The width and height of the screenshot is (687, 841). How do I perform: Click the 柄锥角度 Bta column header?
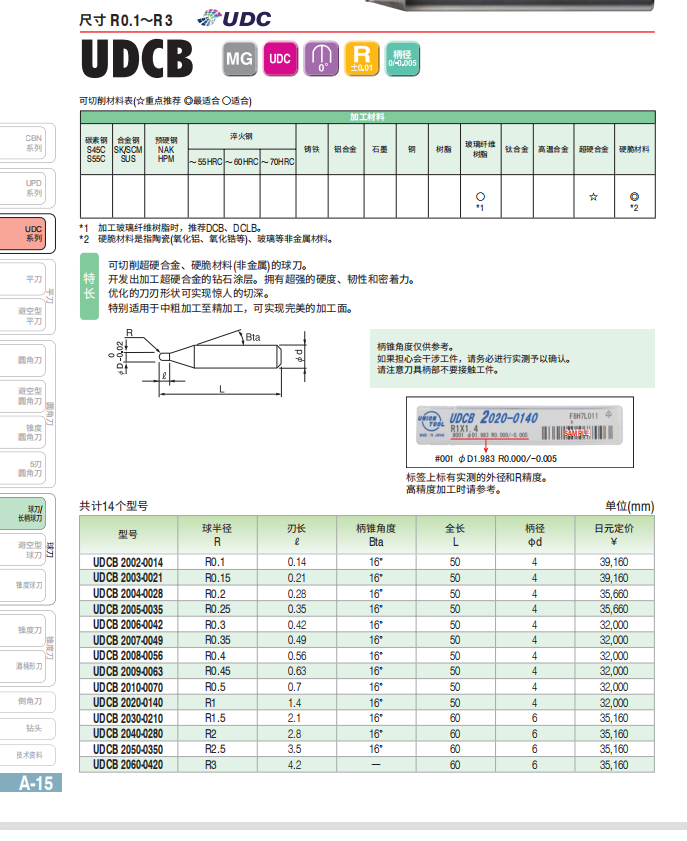click(376, 534)
